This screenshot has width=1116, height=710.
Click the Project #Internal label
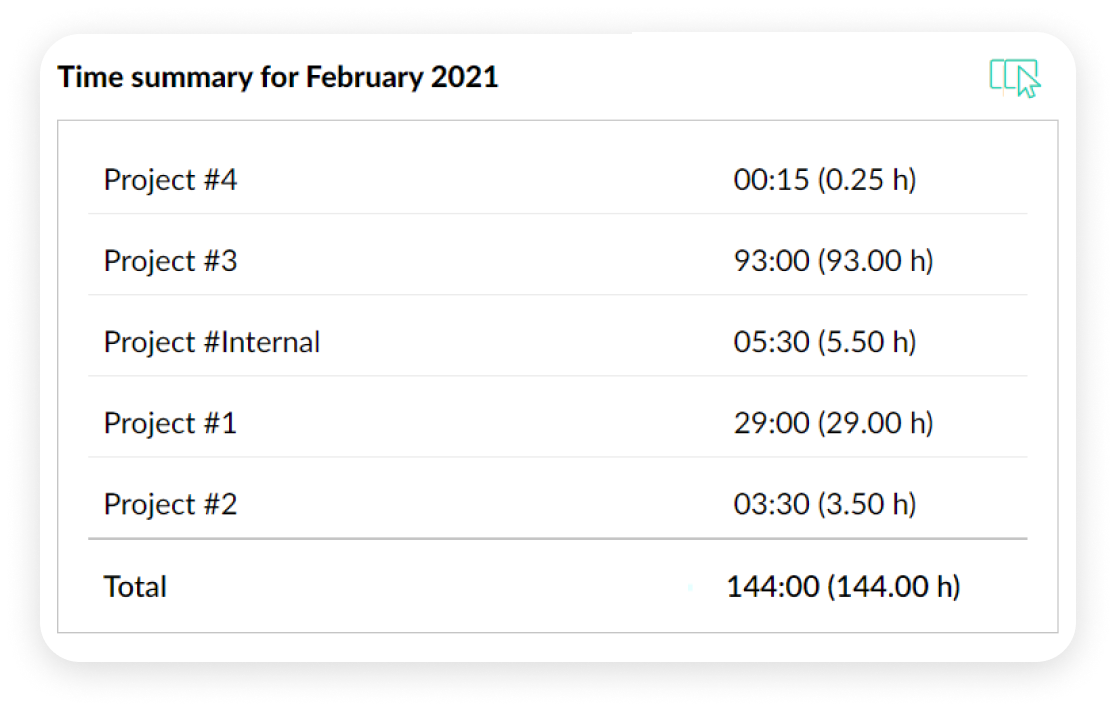coord(212,343)
